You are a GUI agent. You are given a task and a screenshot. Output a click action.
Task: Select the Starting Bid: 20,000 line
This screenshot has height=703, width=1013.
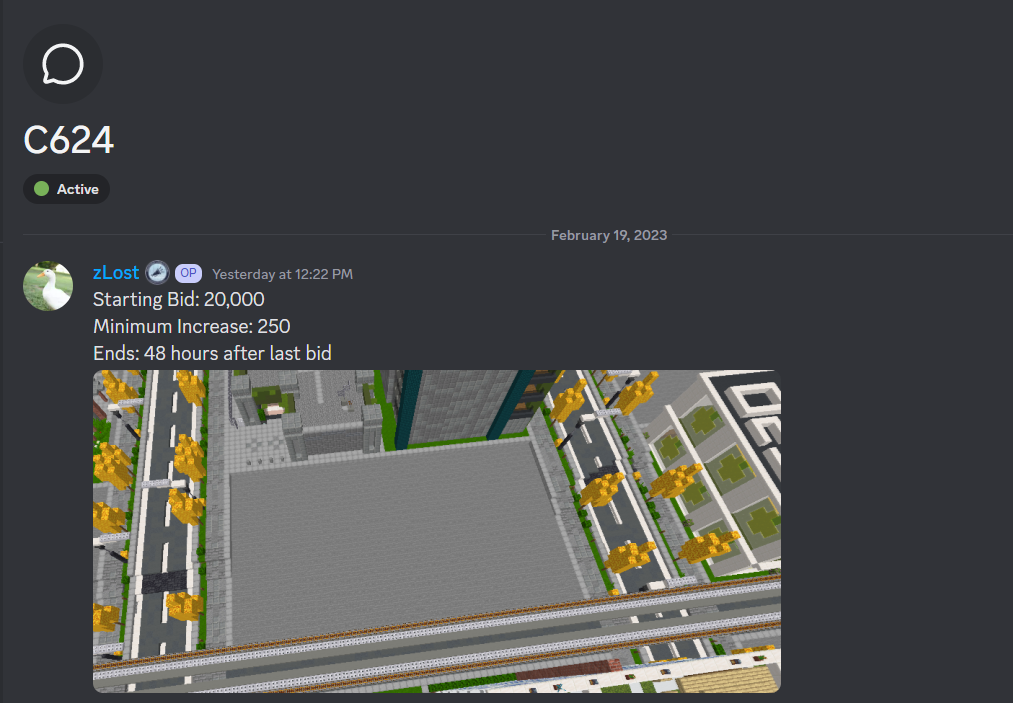point(179,299)
